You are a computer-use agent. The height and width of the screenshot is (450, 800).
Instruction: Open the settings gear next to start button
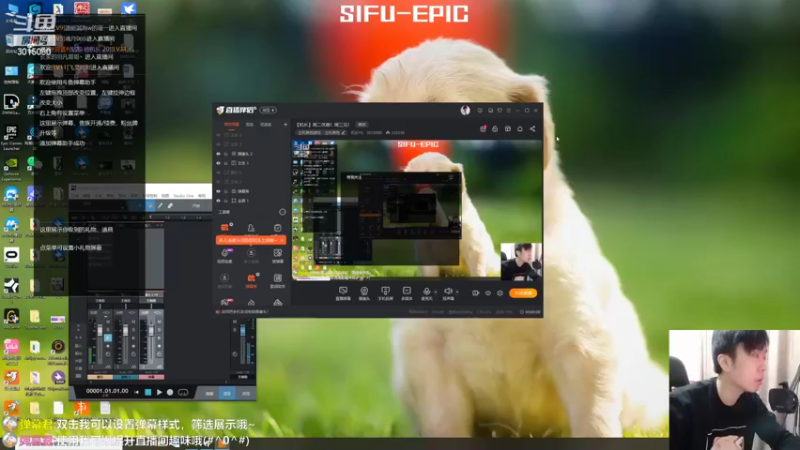pos(500,293)
